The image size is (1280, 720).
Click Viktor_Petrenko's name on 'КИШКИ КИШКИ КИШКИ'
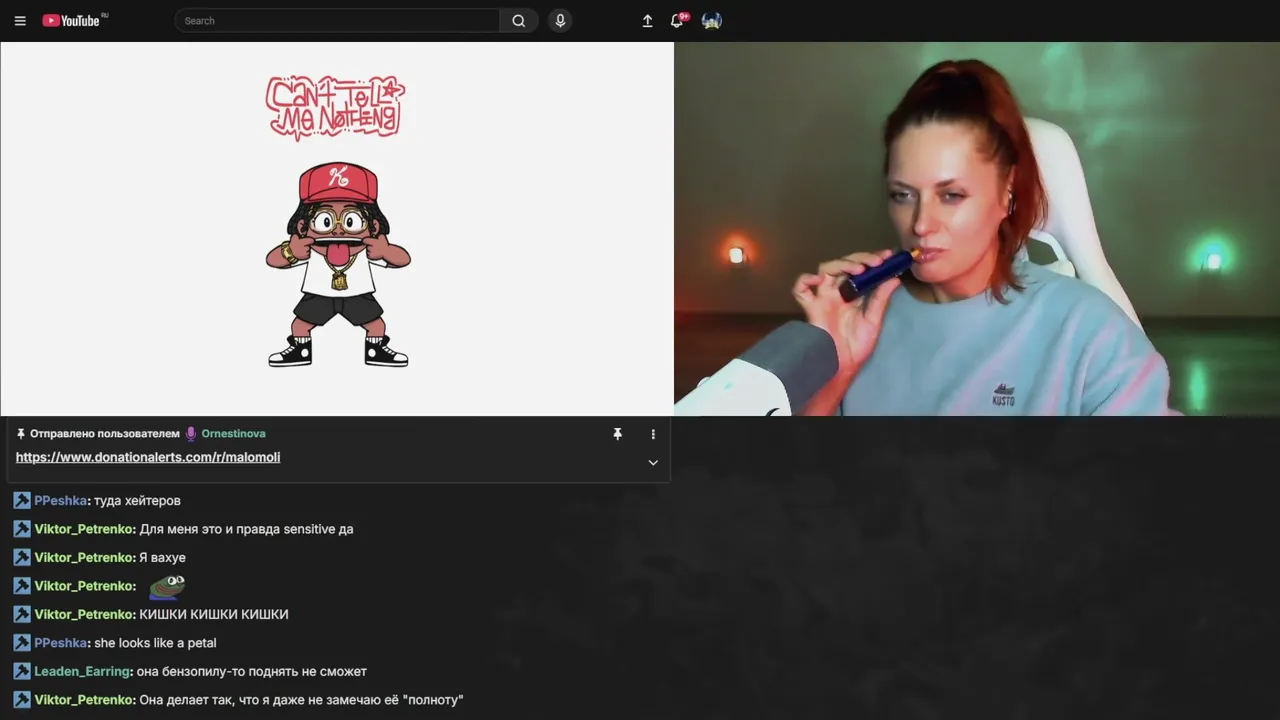point(84,614)
